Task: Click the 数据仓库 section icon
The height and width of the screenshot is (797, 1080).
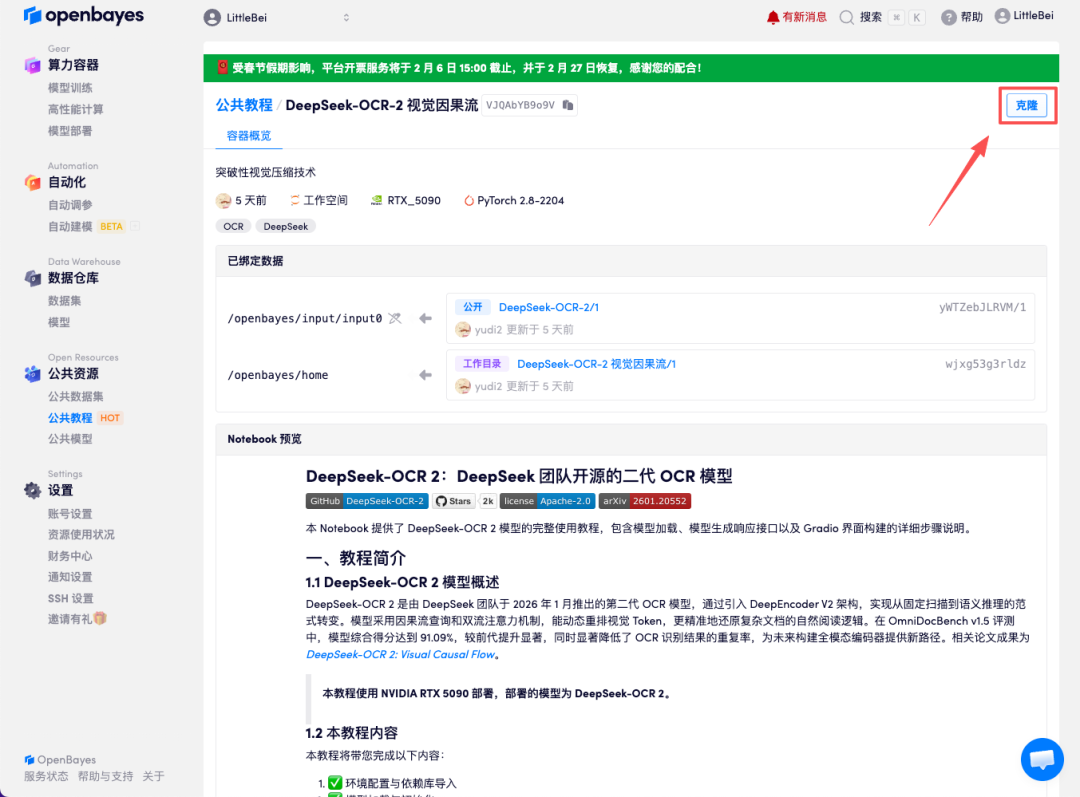Action: [32, 278]
